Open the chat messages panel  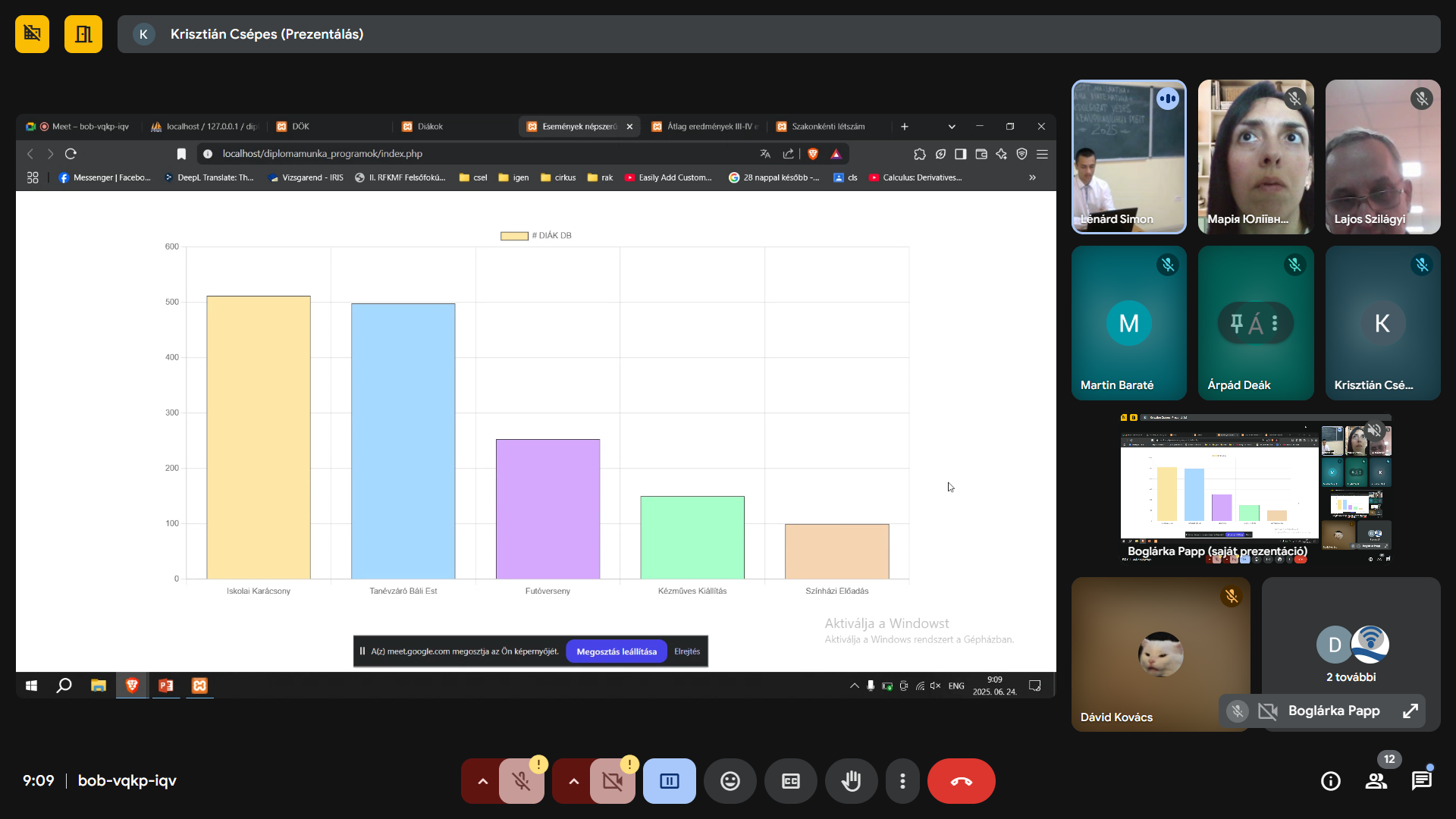[x=1421, y=781]
